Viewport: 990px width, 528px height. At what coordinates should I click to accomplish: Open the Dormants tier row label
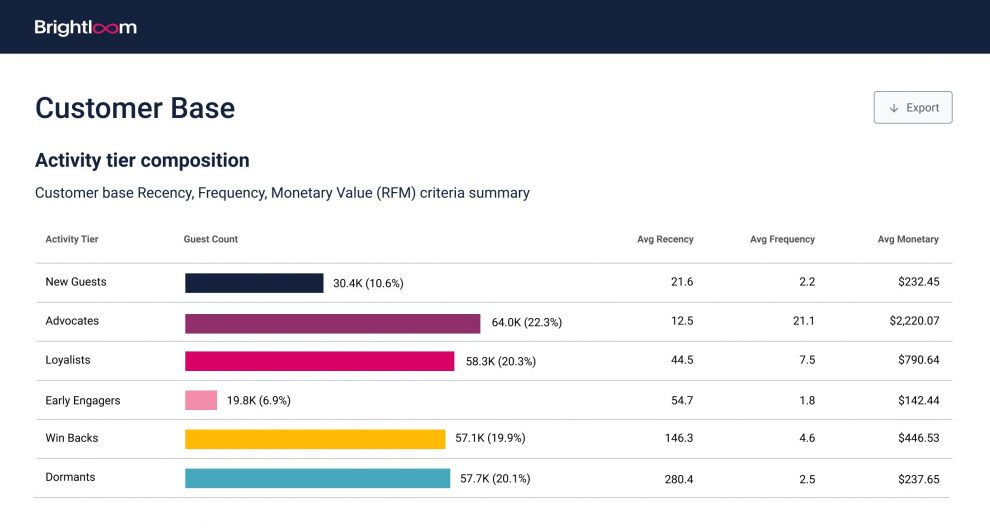[70, 477]
